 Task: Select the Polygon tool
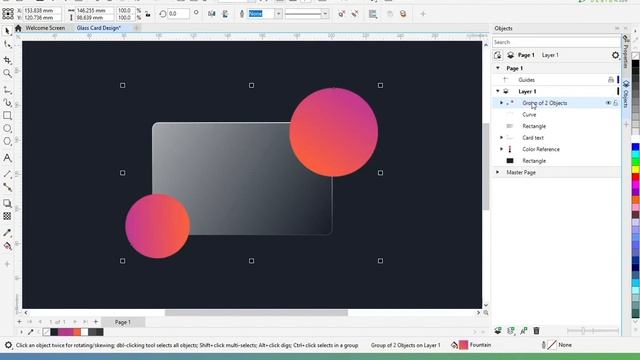7,142
